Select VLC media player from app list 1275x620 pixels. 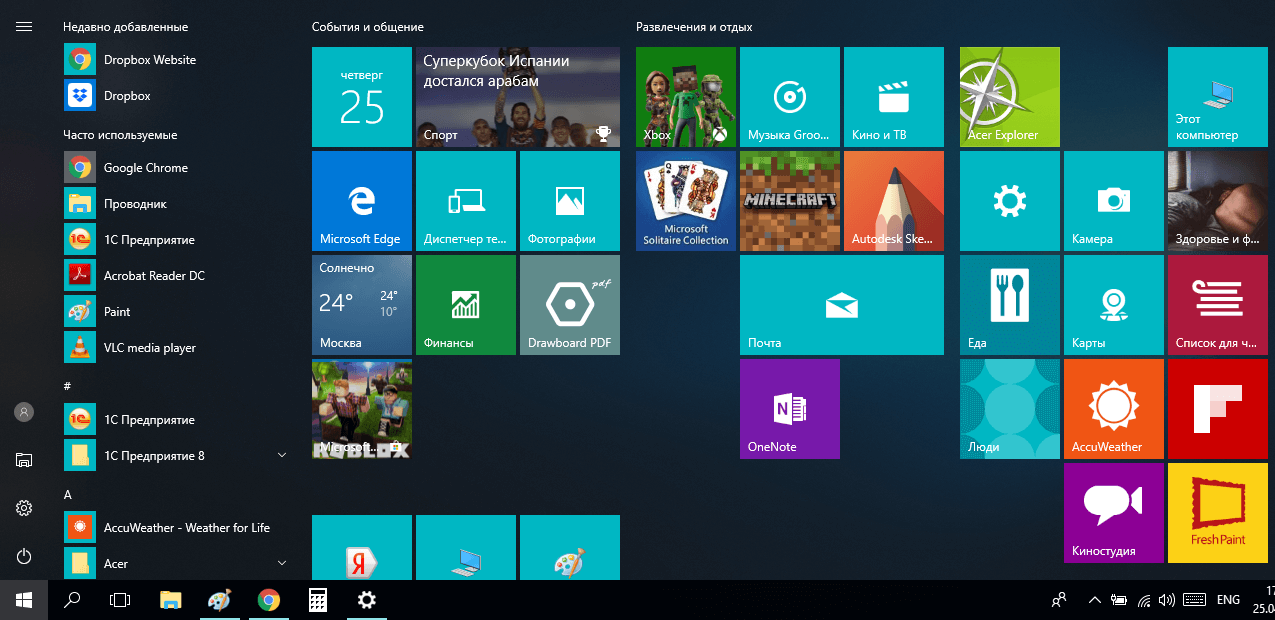point(150,348)
